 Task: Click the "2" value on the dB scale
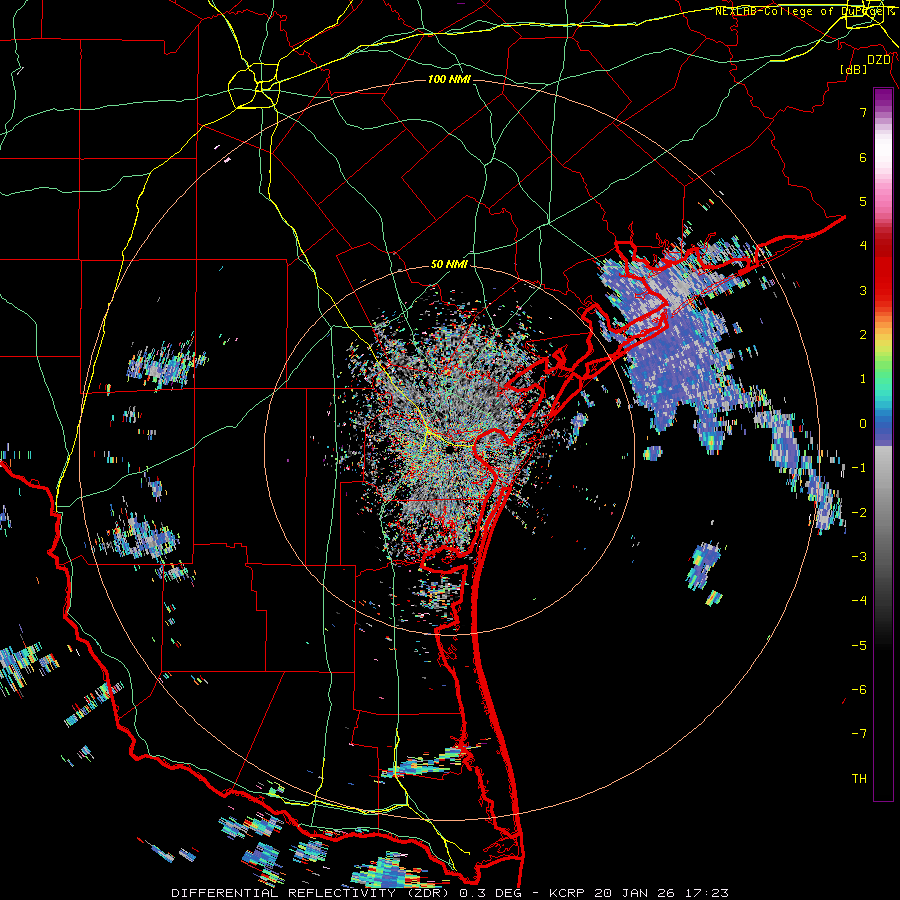tap(863, 335)
